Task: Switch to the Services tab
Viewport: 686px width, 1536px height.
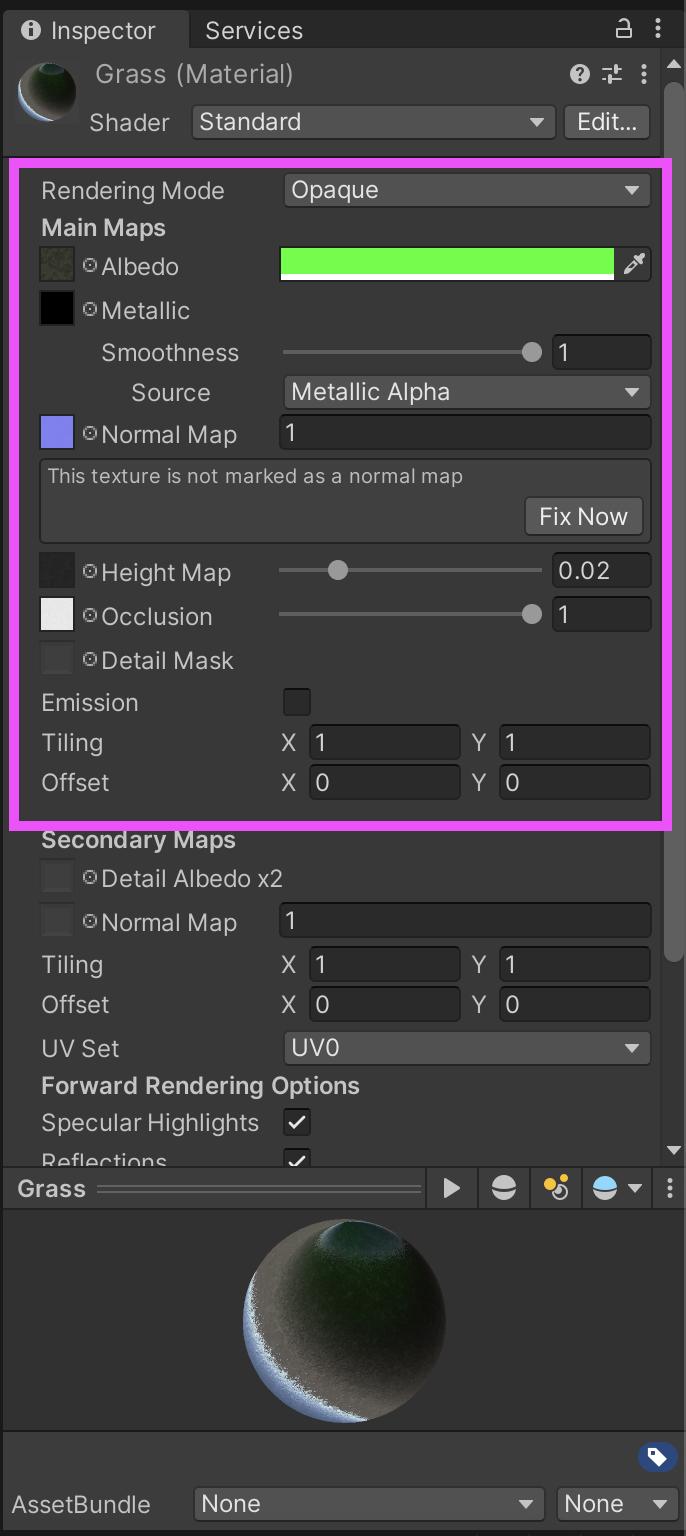Action: point(254,31)
